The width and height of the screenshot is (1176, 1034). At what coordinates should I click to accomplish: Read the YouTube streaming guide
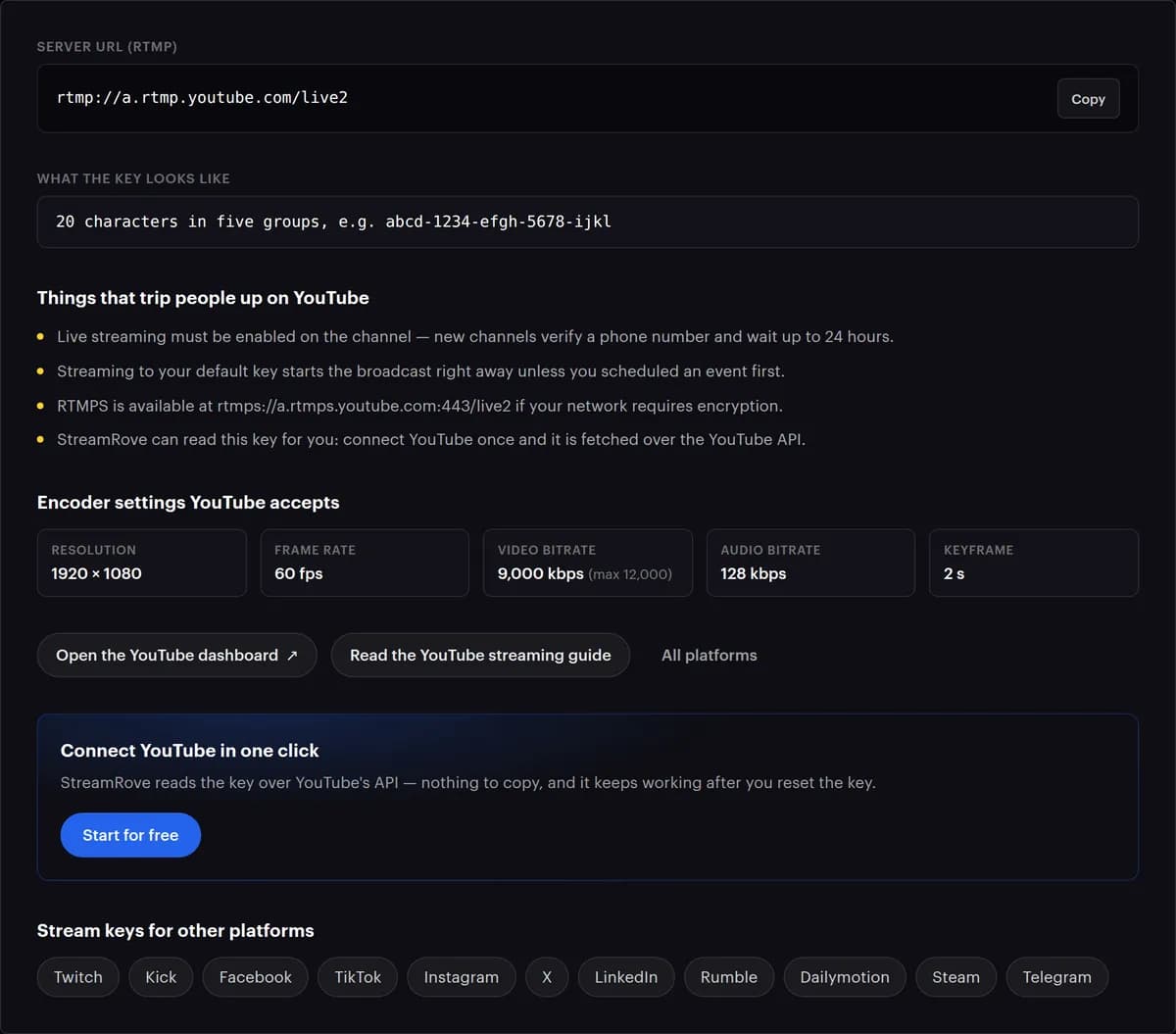[480, 655]
